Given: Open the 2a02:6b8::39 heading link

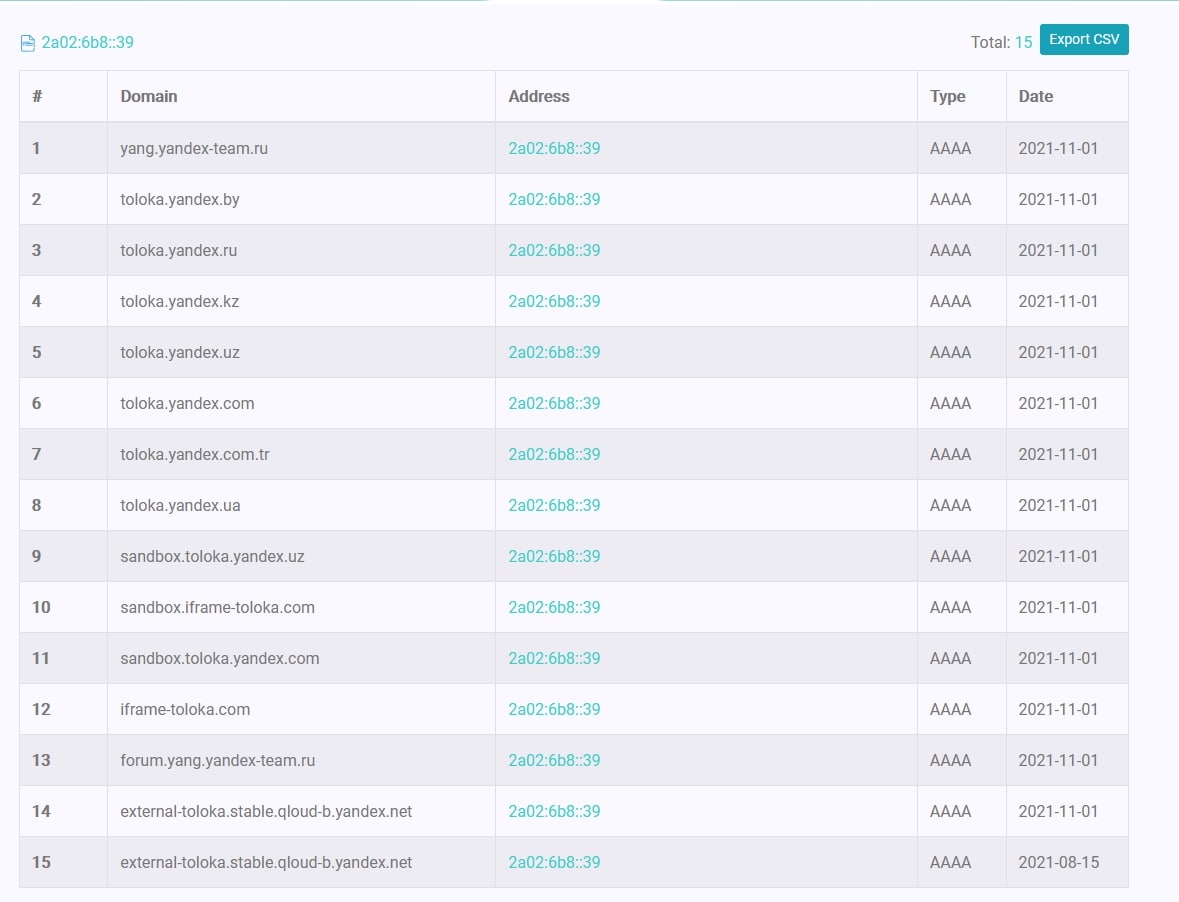Looking at the screenshot, I should pos(87,43).
